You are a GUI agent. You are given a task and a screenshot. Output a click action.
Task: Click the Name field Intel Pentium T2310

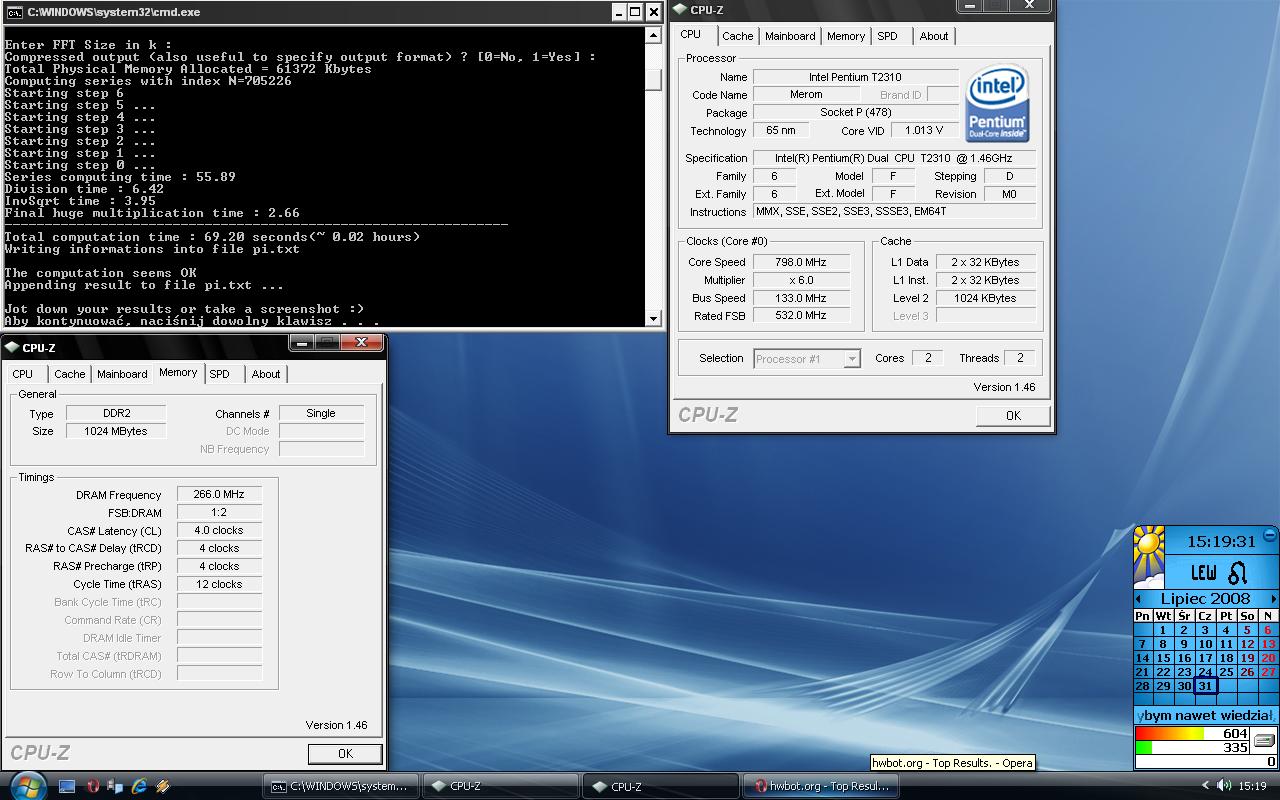click(x=855, y=77)
